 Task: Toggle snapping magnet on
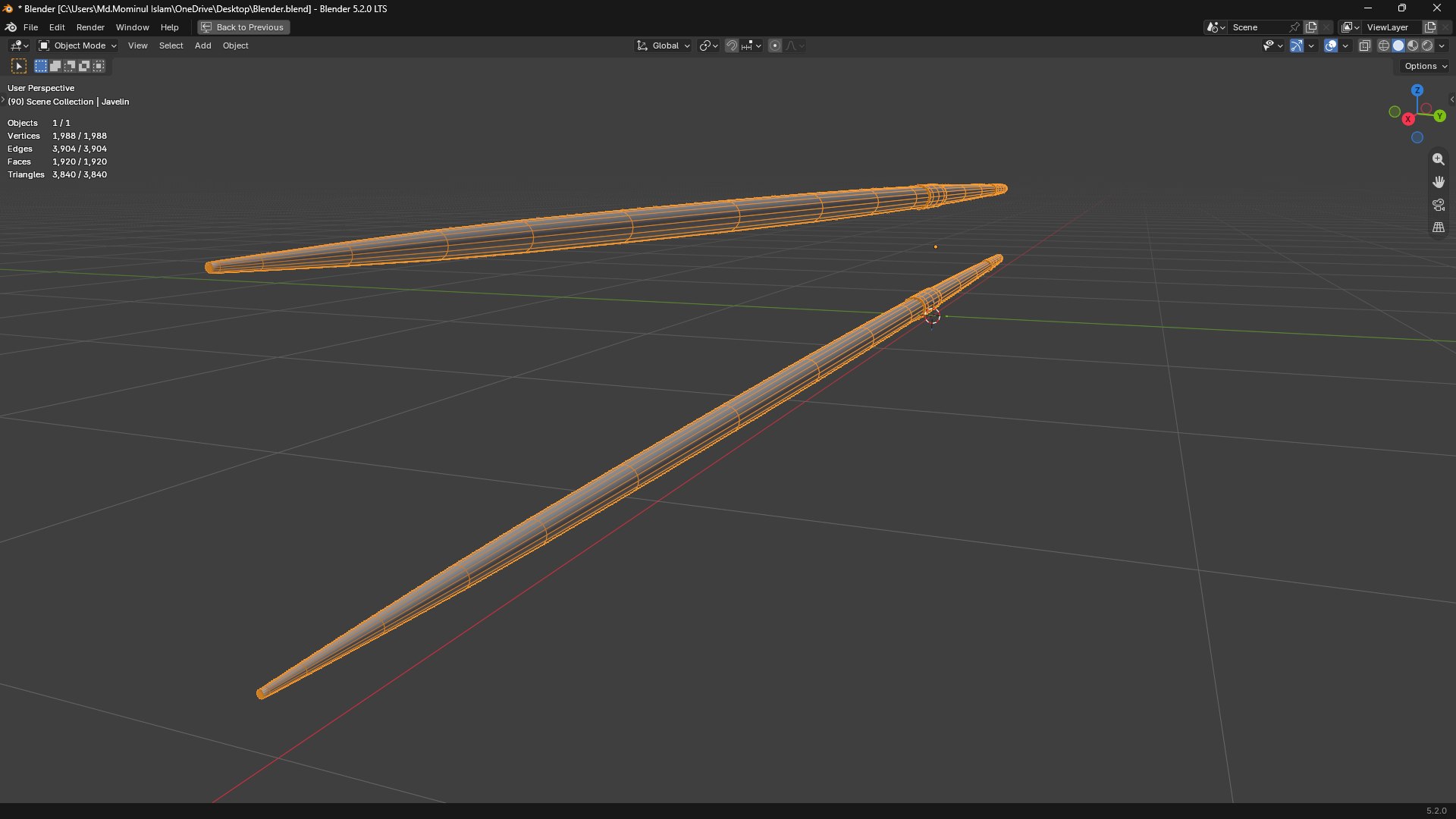click(x=732, y=45)
